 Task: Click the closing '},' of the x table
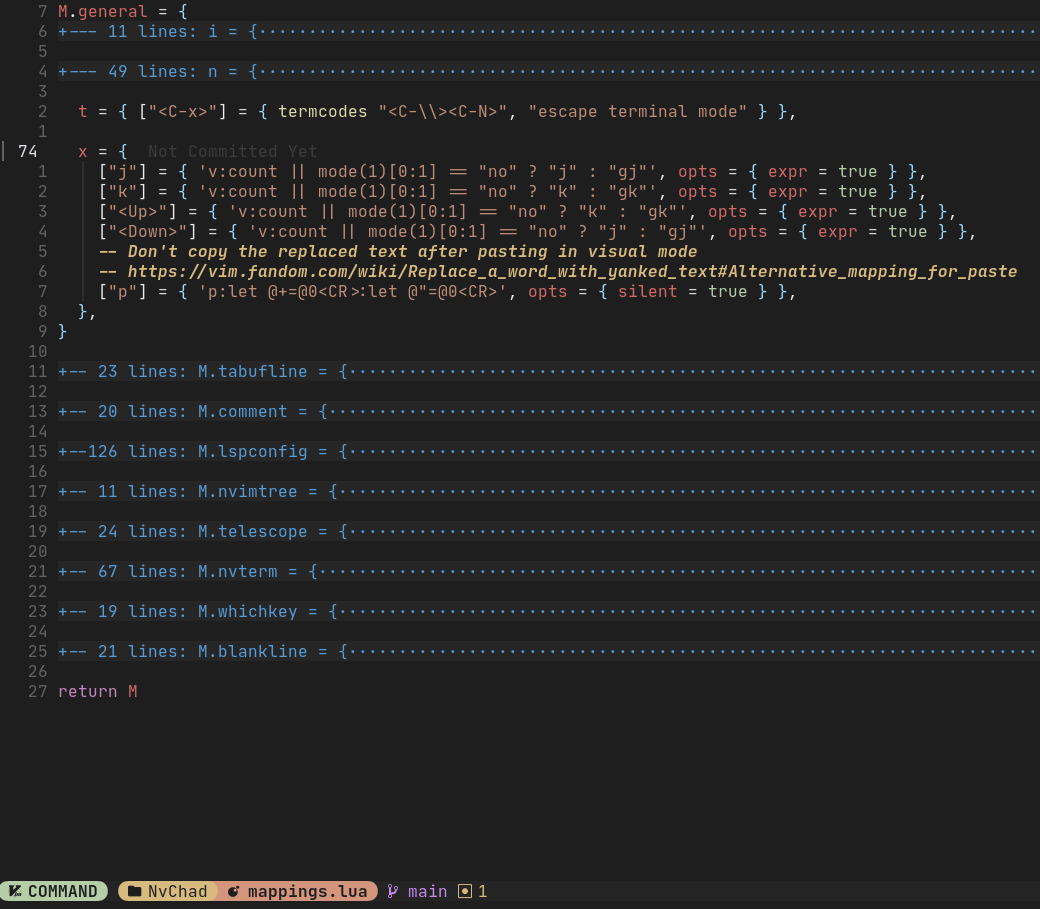coord(88,311)
